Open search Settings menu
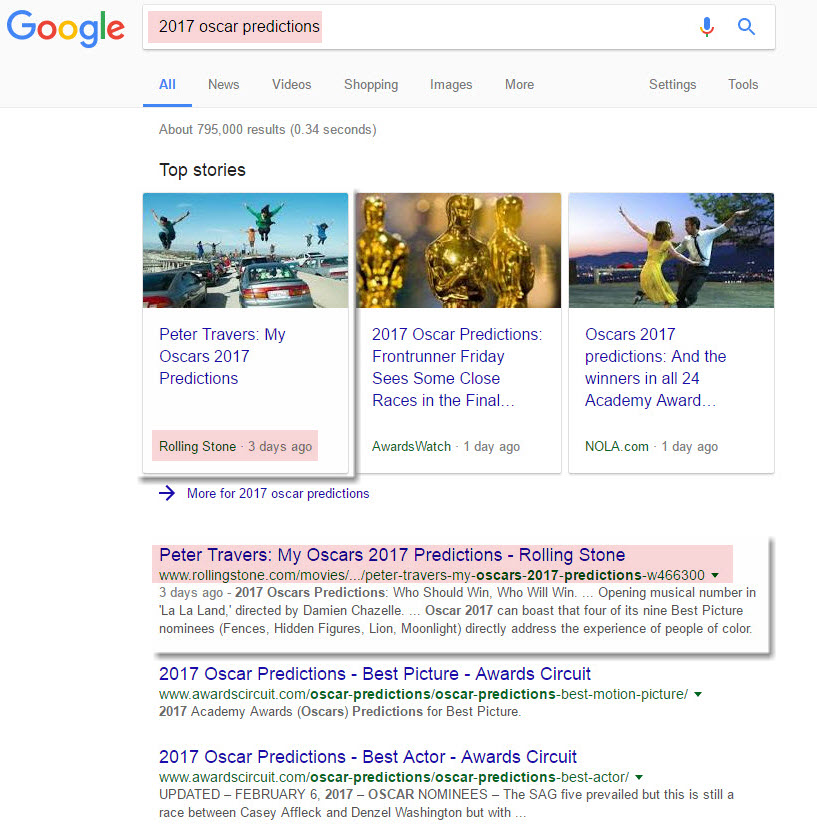Viewport: 817px width, 828px height. 672,84
